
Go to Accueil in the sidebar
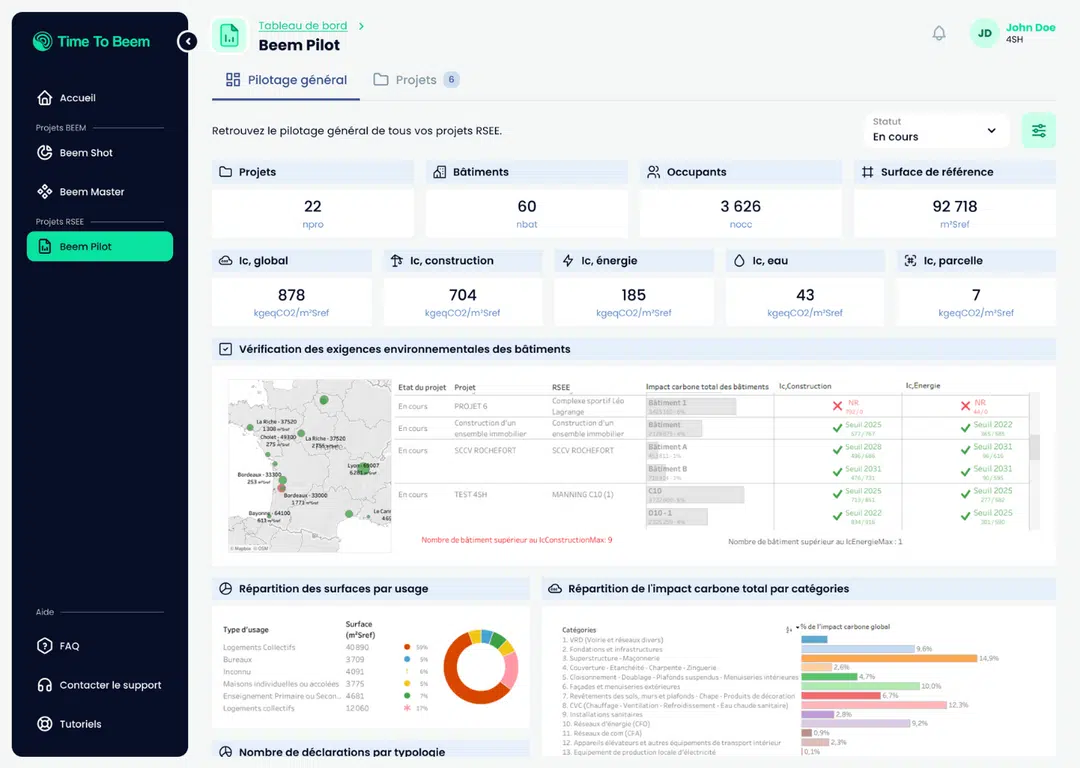[100, 98]
